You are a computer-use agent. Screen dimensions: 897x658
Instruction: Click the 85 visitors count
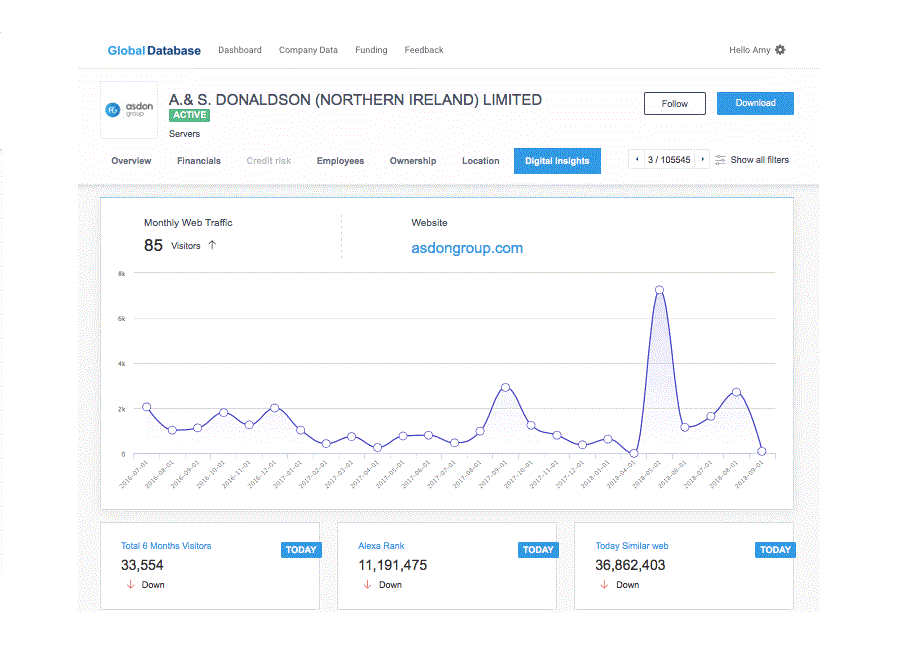click(153, 245)
